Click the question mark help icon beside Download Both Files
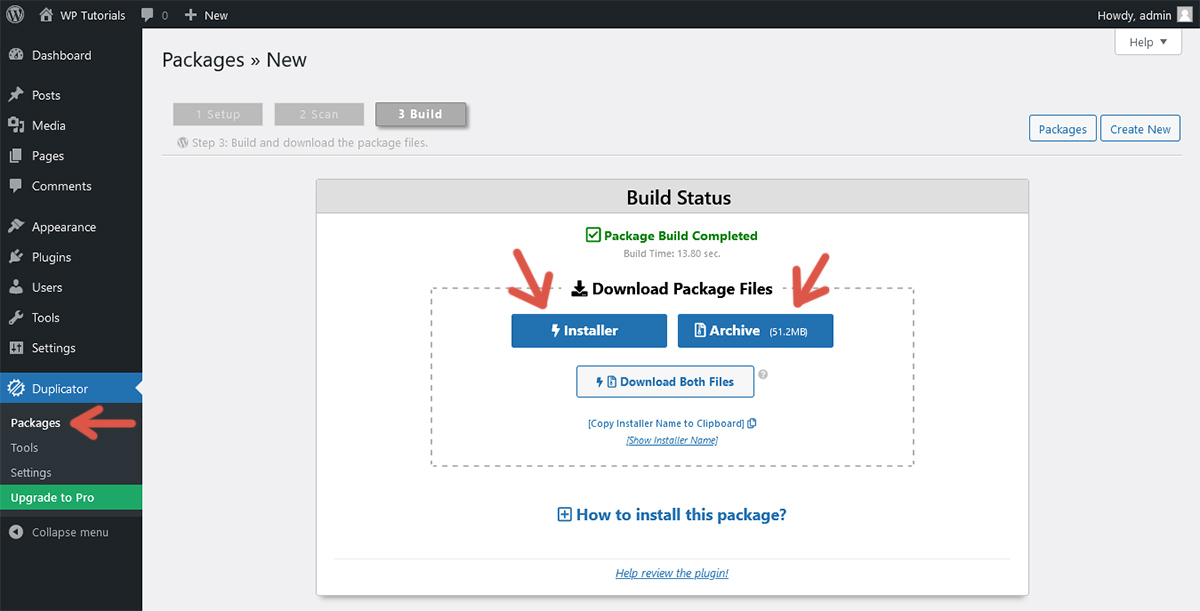1200x611 pixels. click(763, 374)
